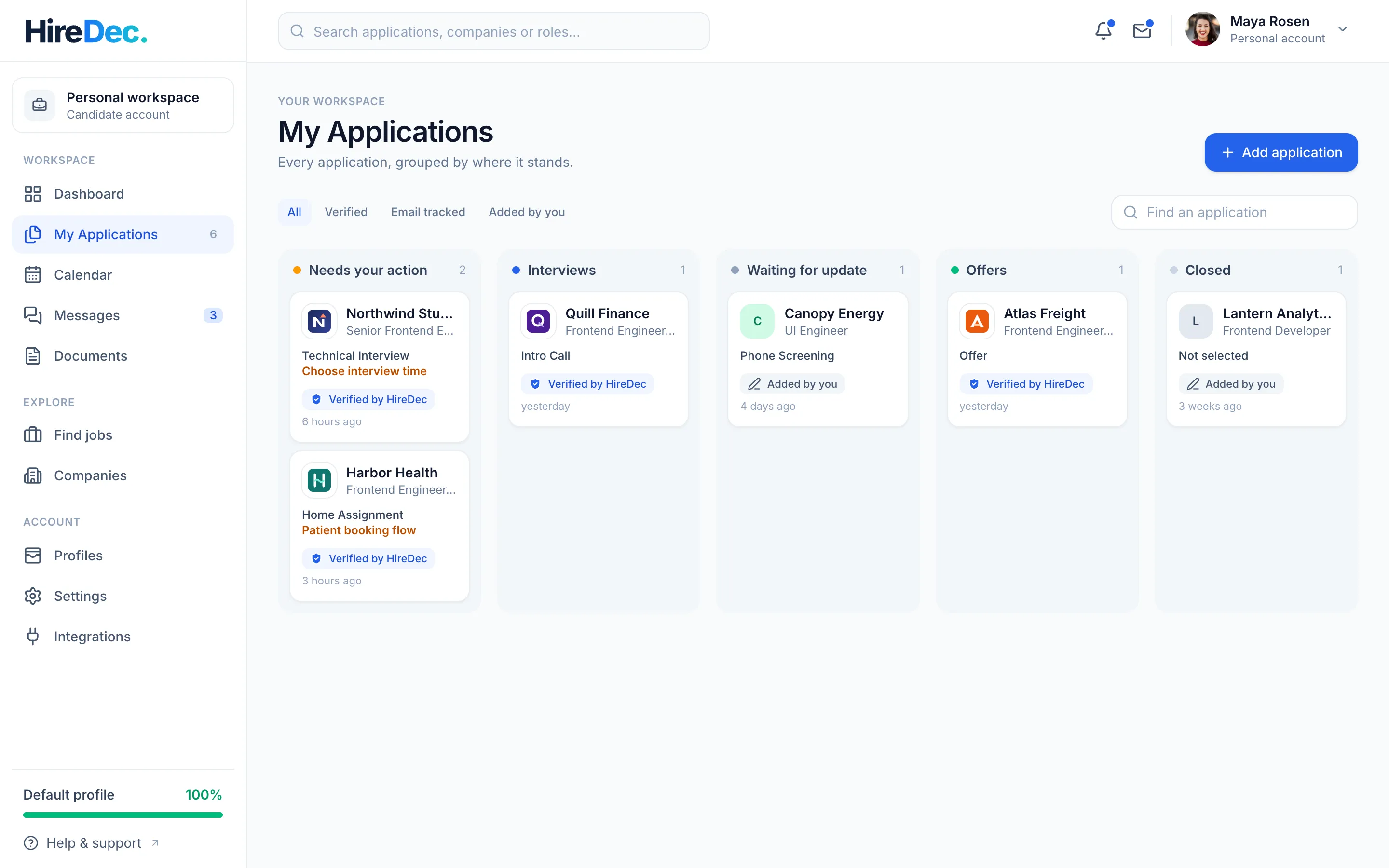Click the Documents file icon
The width and height of the screenshot is (1389, 868).
[x=33, y=356]
